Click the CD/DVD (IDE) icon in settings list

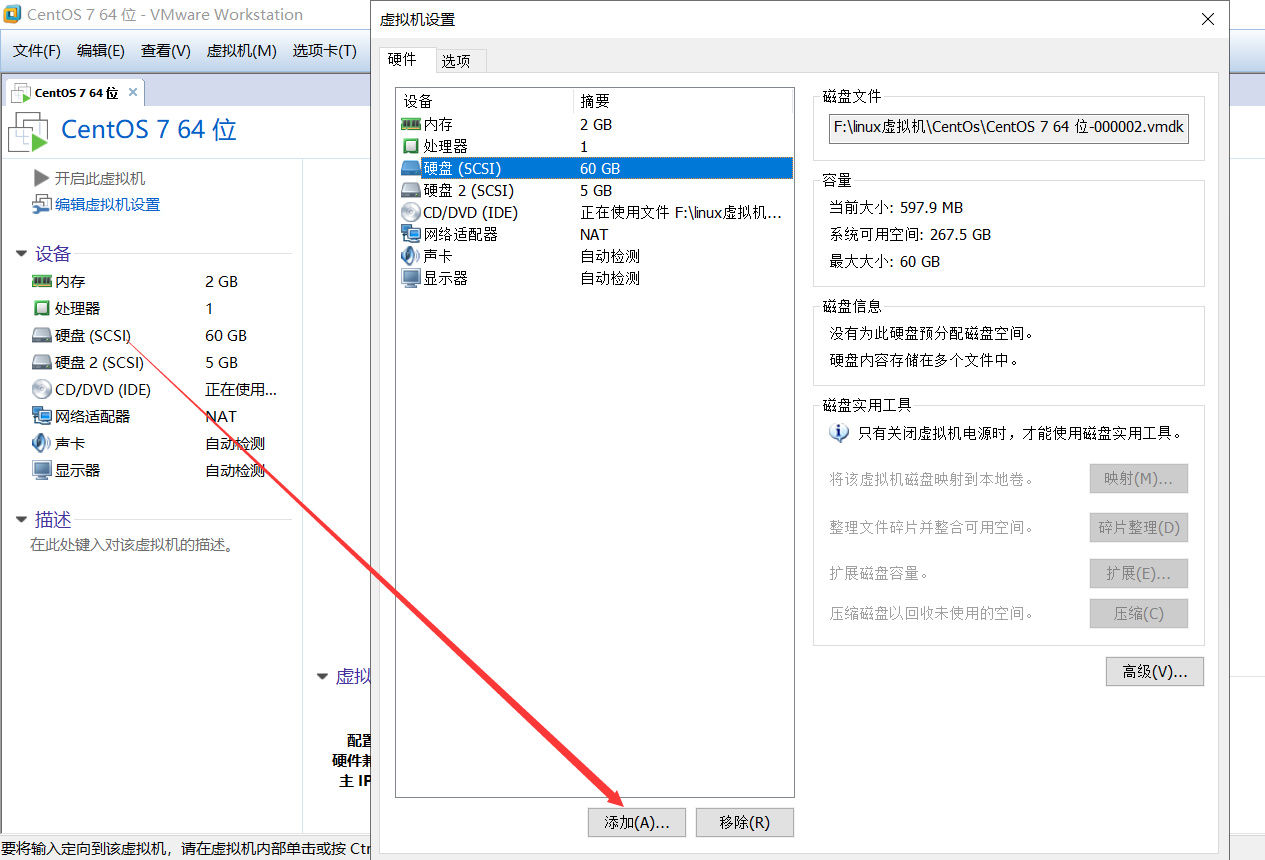[x=411, y=213]
